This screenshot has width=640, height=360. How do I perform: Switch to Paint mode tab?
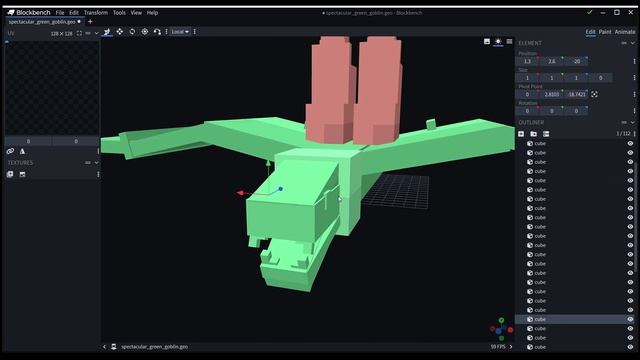[605, 31]
